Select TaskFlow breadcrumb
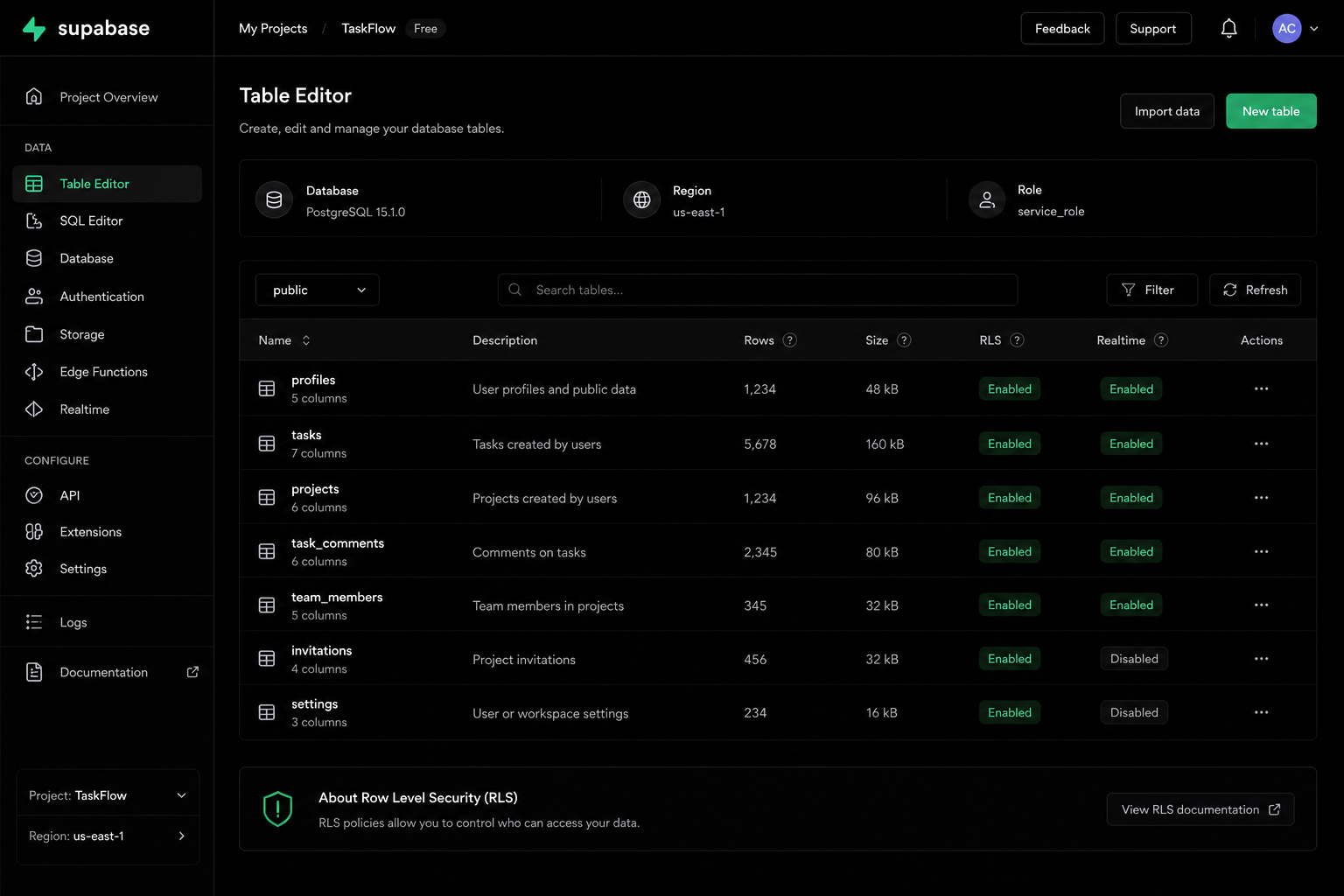The height and width of the screenshot is (896, 1344). point(368,29)
